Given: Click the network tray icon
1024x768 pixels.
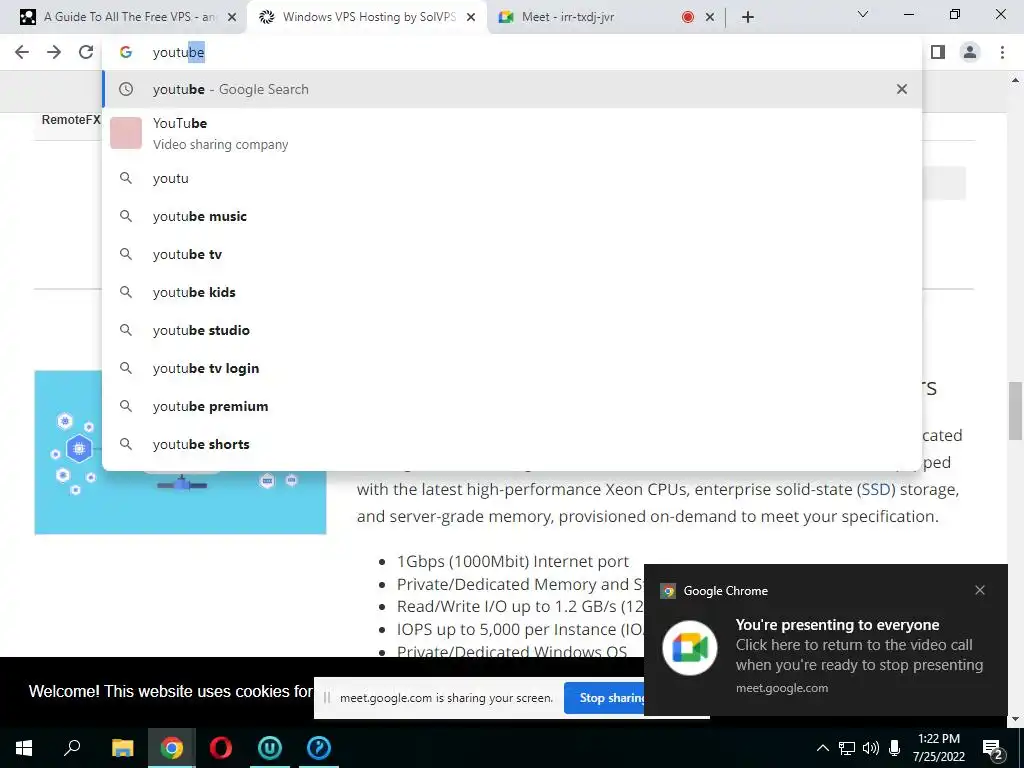Looking at the screenshot, I should (x=847, y=748).
